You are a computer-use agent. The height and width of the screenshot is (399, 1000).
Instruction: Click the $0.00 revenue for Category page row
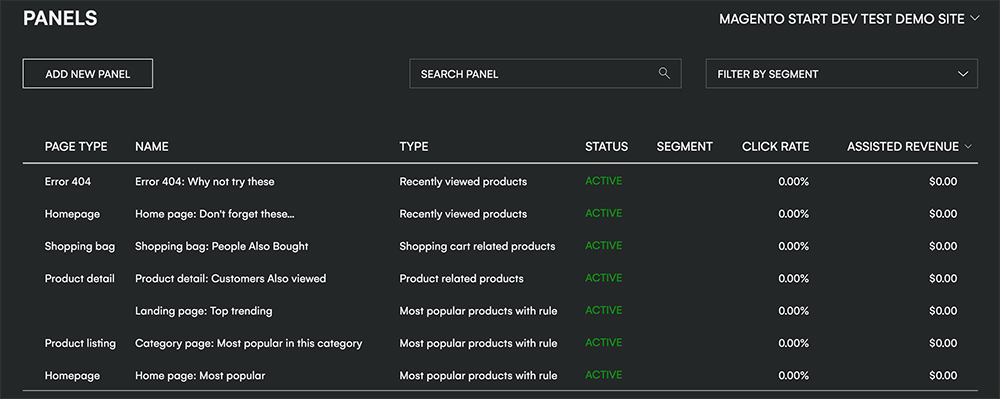[943, 344]
